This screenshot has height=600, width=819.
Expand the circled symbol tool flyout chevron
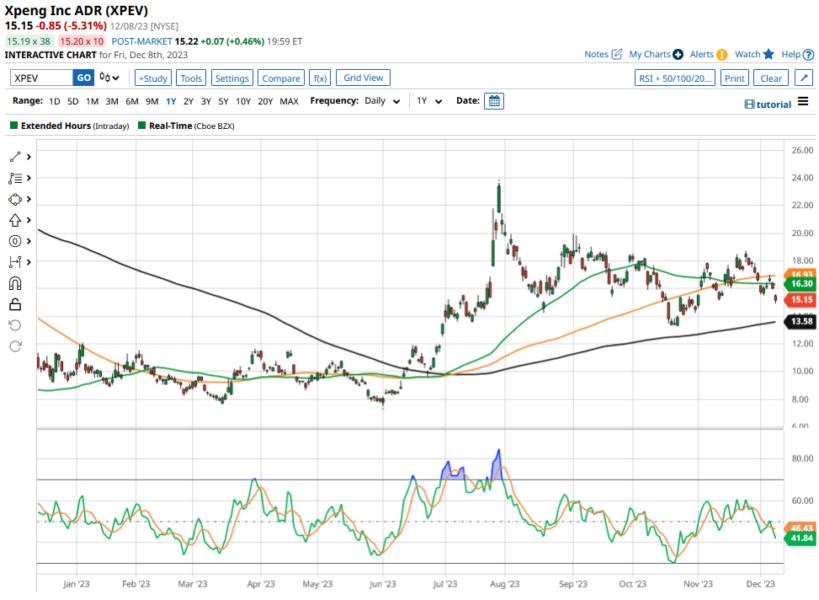(x=29, y=241)
